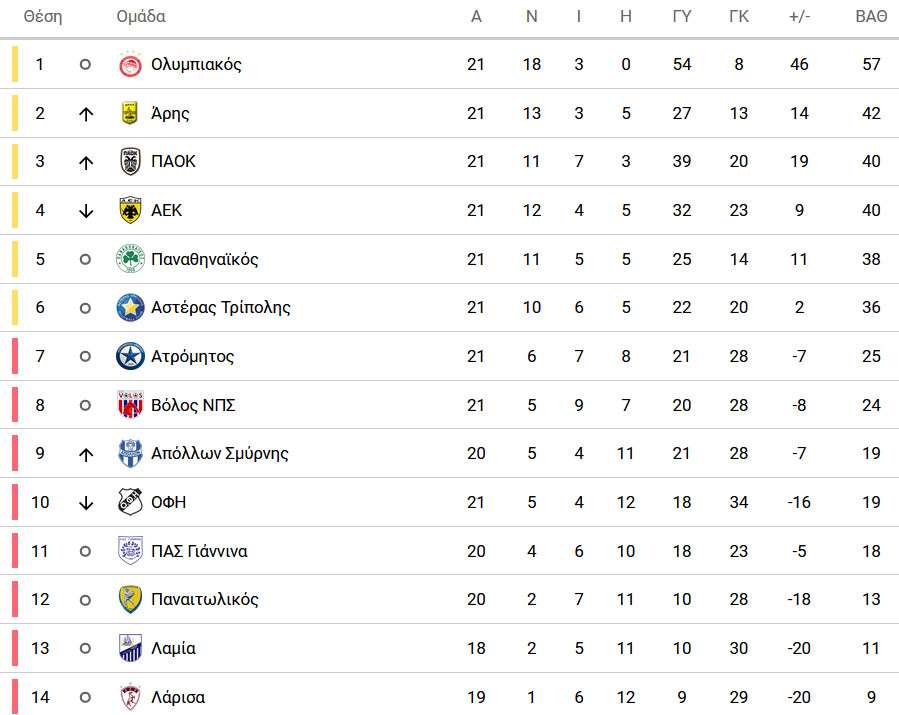Click the up arrow beside Άρης
The image size is (899, 715).
click(85, 114)
